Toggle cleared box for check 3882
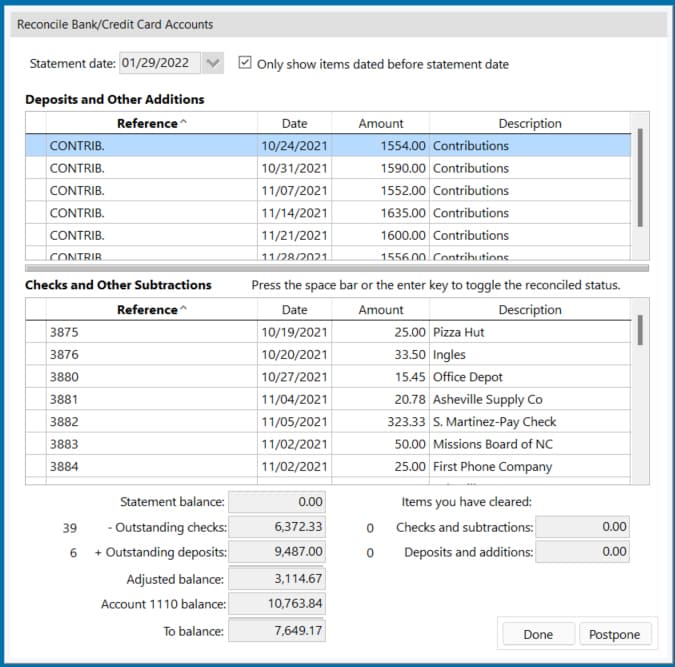Image resolution: width=675 pixels, height=667 pixels. coord(35,422)
